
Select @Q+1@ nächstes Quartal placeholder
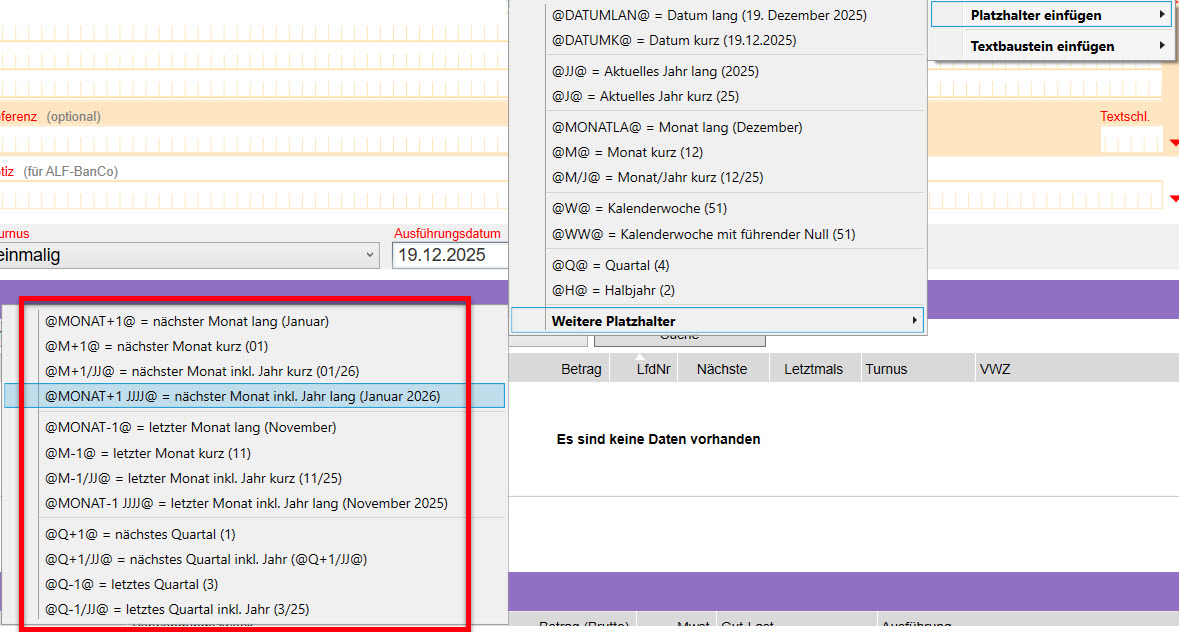tap(139, 534)
